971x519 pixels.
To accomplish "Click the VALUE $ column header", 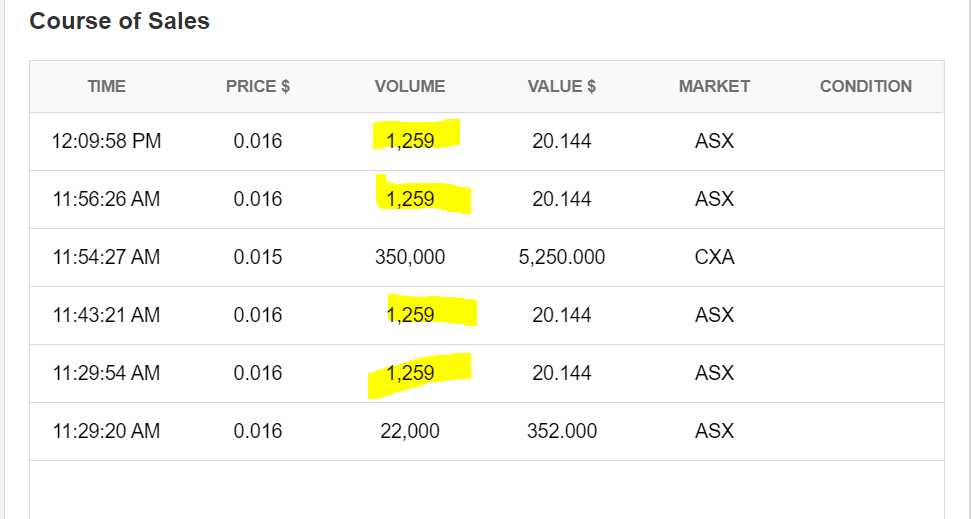I will point(562,86).
